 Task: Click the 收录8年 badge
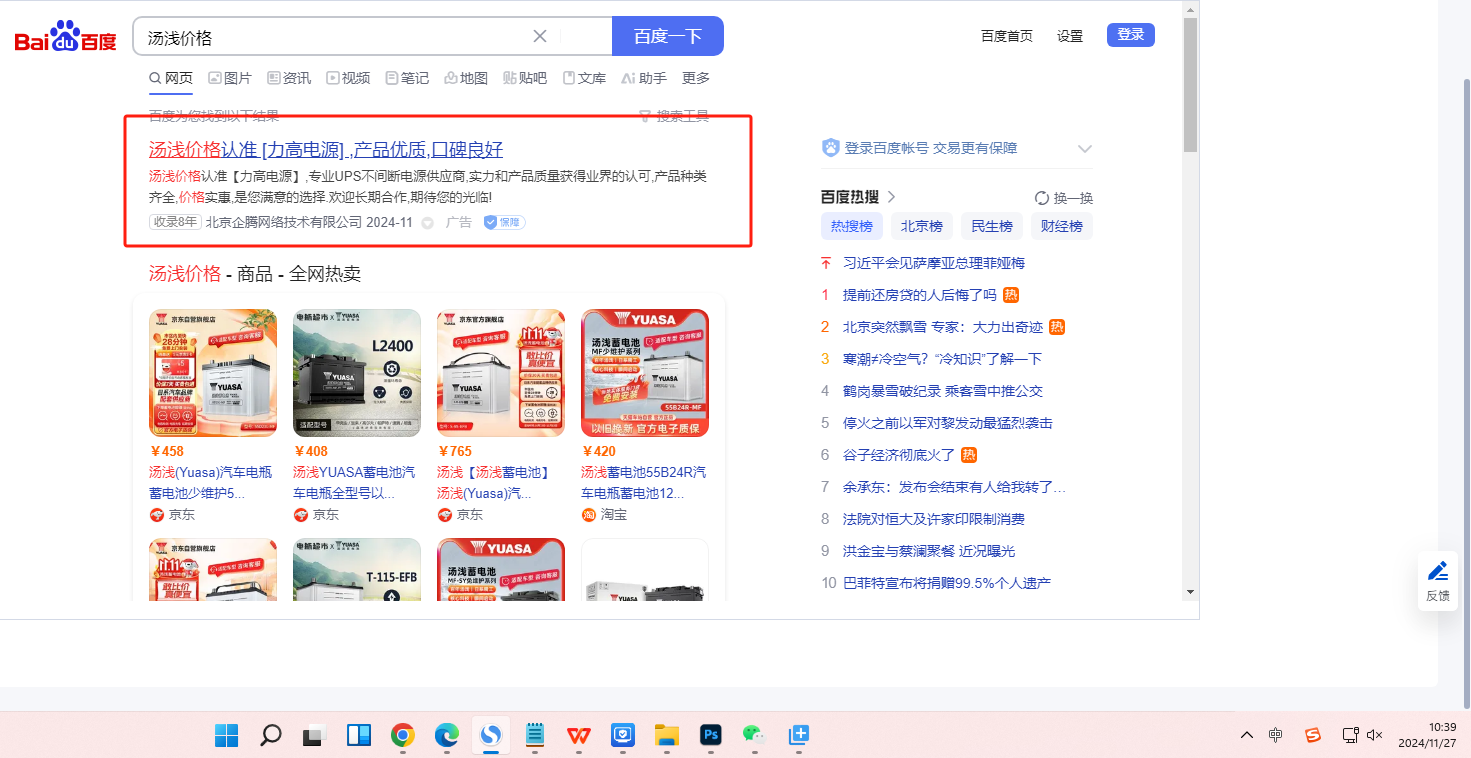click(175, 222)
